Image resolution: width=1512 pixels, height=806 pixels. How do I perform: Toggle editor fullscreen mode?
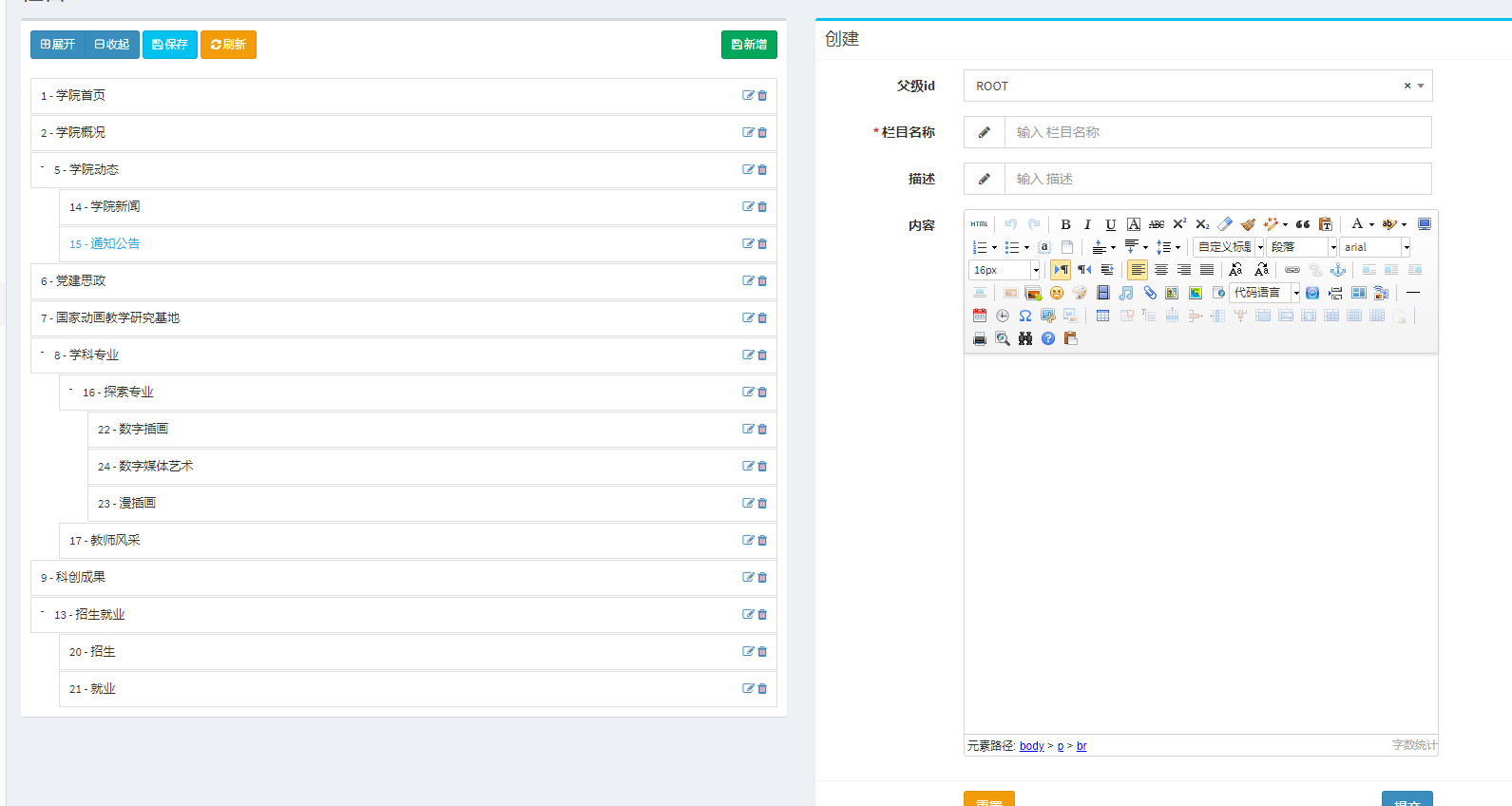(x=1425, y=224)
